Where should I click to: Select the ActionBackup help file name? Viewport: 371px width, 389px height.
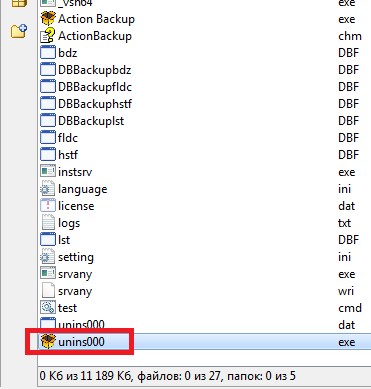pos(95,36)
